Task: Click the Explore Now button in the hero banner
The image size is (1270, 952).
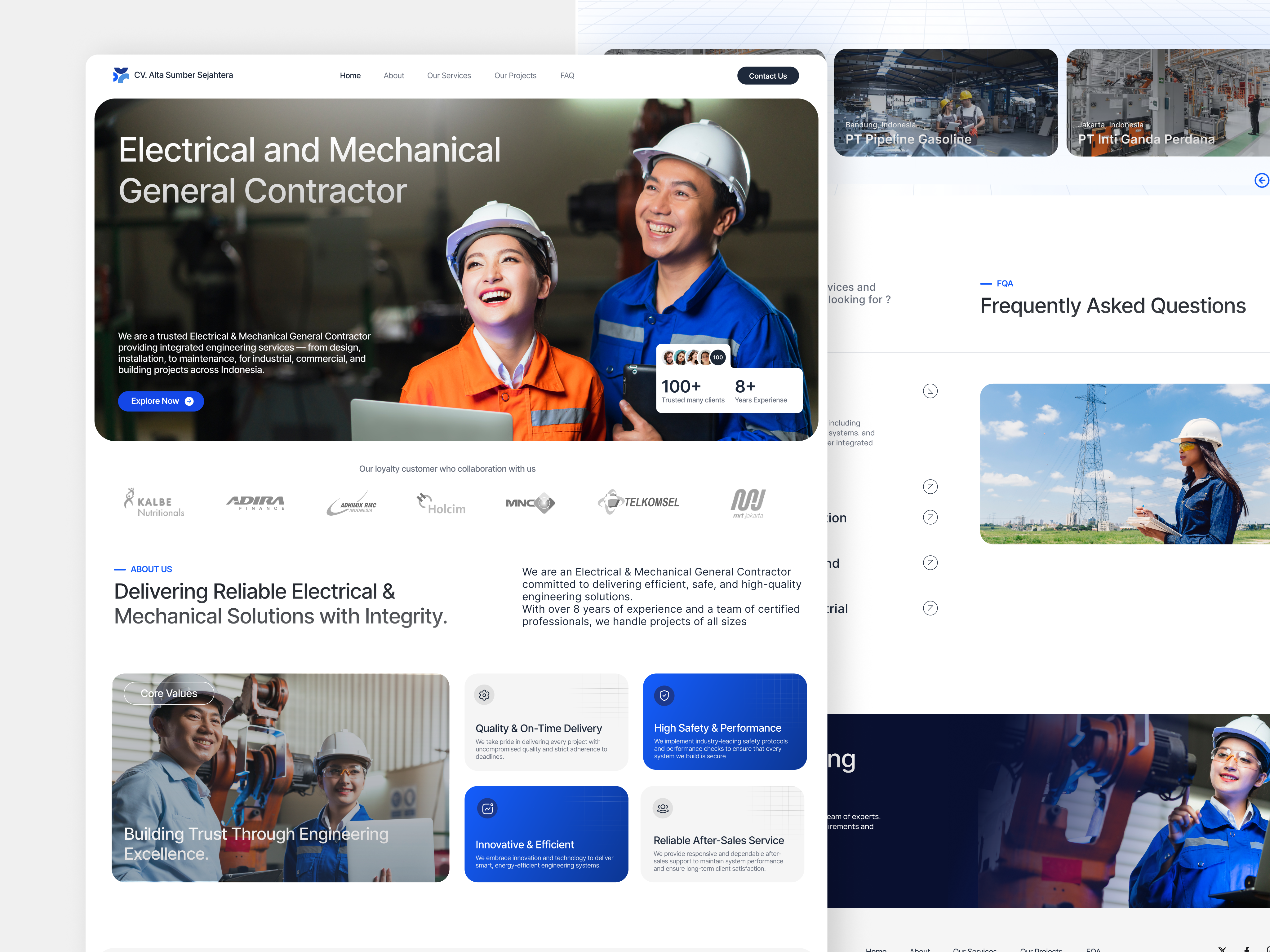Action: tap(161, 401)
